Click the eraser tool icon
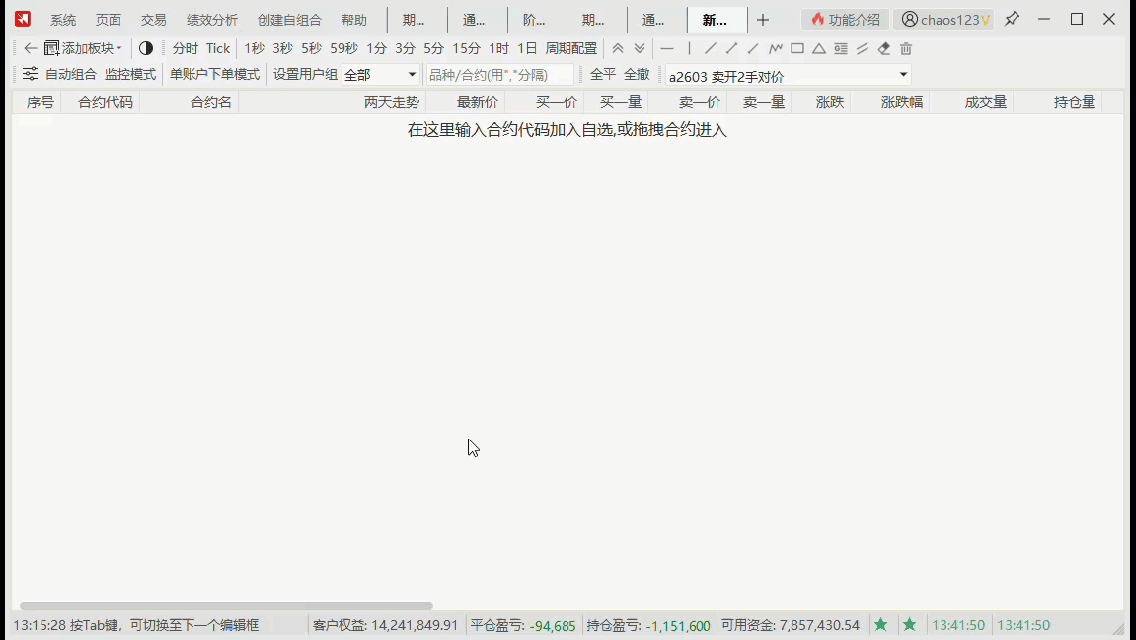This screenshot has height=640, width=1136. pyautogui.click(x=884, y=48)
